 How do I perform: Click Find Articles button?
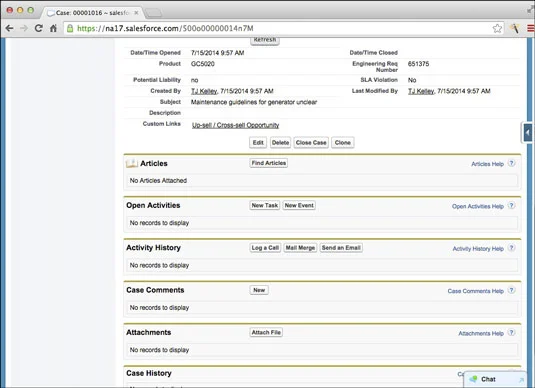(x=269, y=163)
